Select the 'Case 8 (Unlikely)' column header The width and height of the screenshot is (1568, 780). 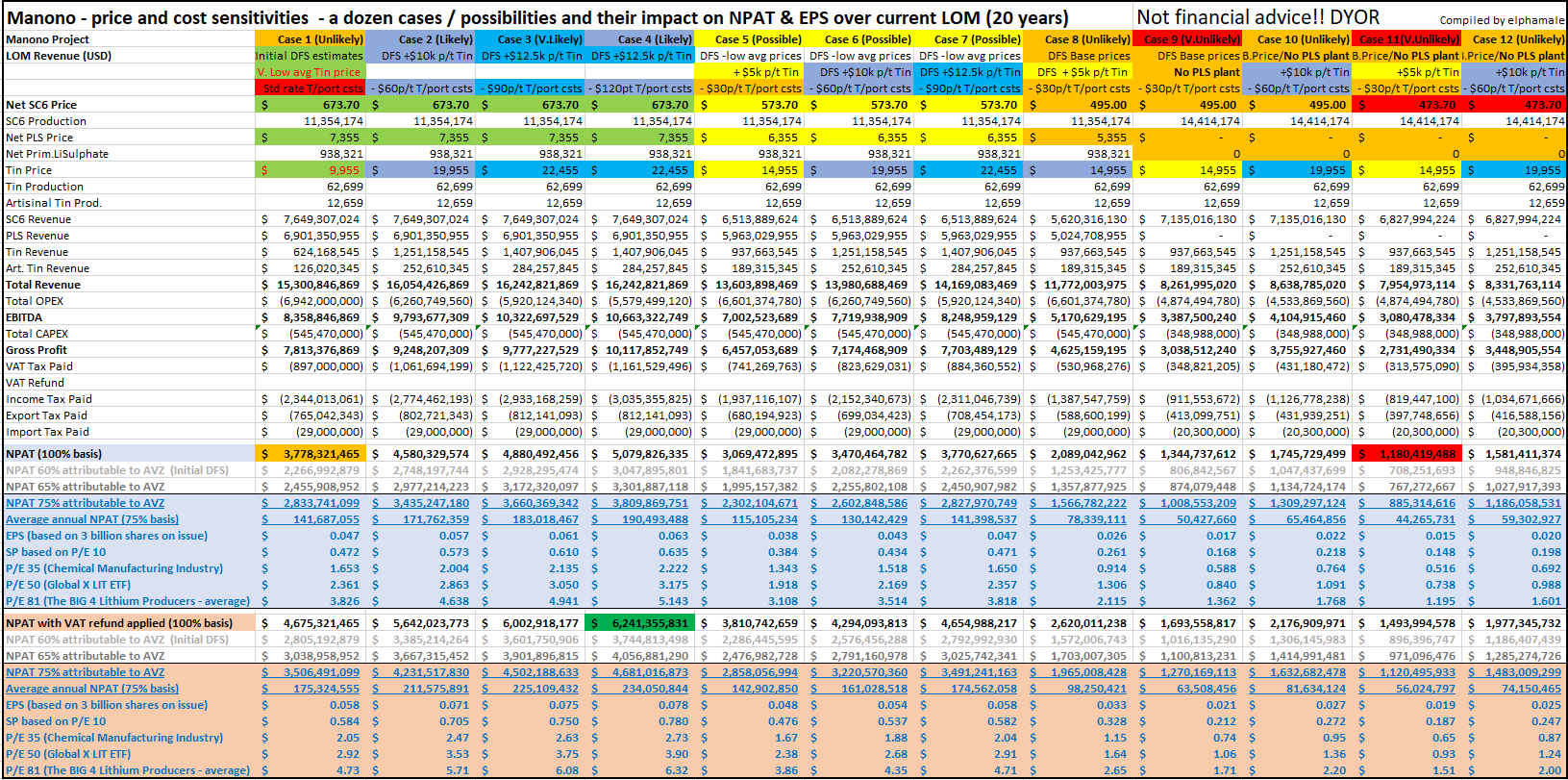tap(1078, 39)
